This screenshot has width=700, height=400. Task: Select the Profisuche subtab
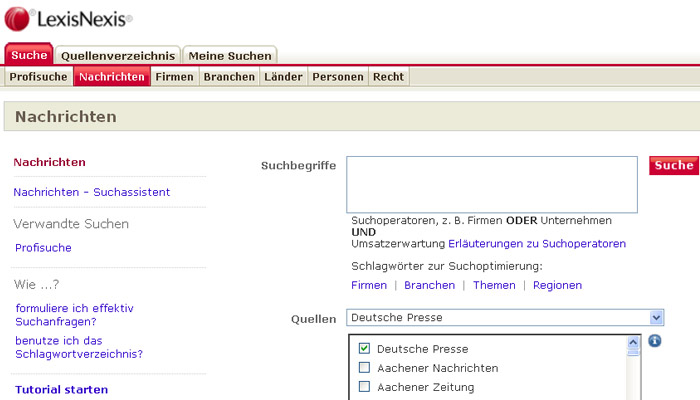tap(38, 77)
